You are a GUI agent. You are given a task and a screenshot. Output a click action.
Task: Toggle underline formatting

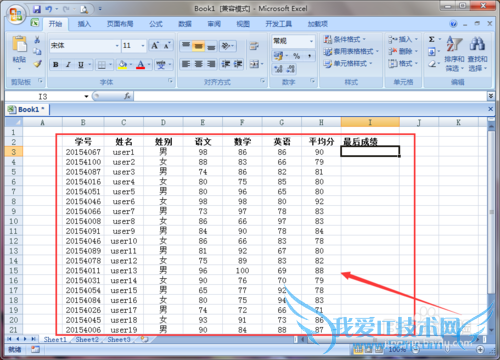click(x=81, y=65)
